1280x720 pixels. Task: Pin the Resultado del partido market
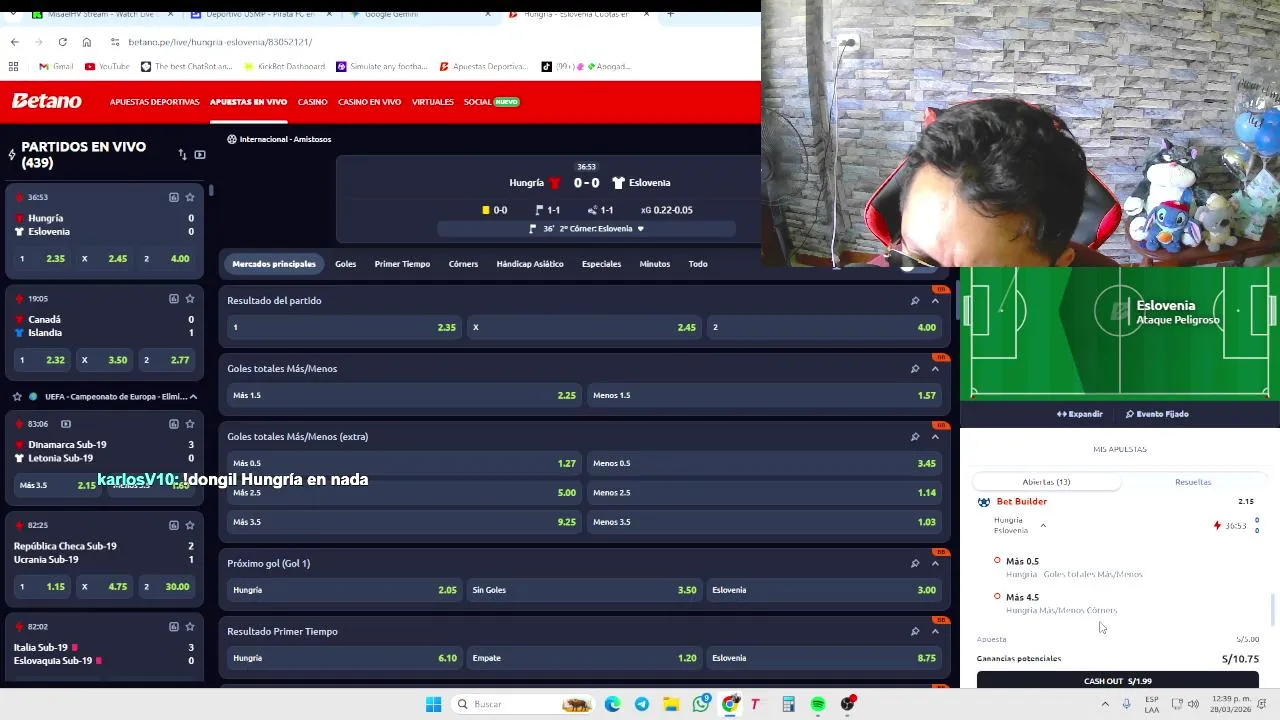tap(914, 300)
